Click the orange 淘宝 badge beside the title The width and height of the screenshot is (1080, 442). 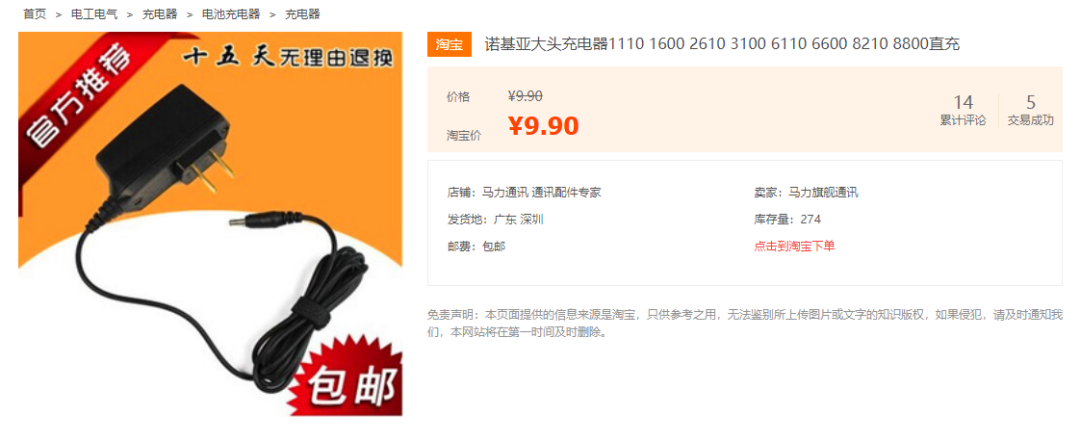pyautogui.click(x=449, y=45)
